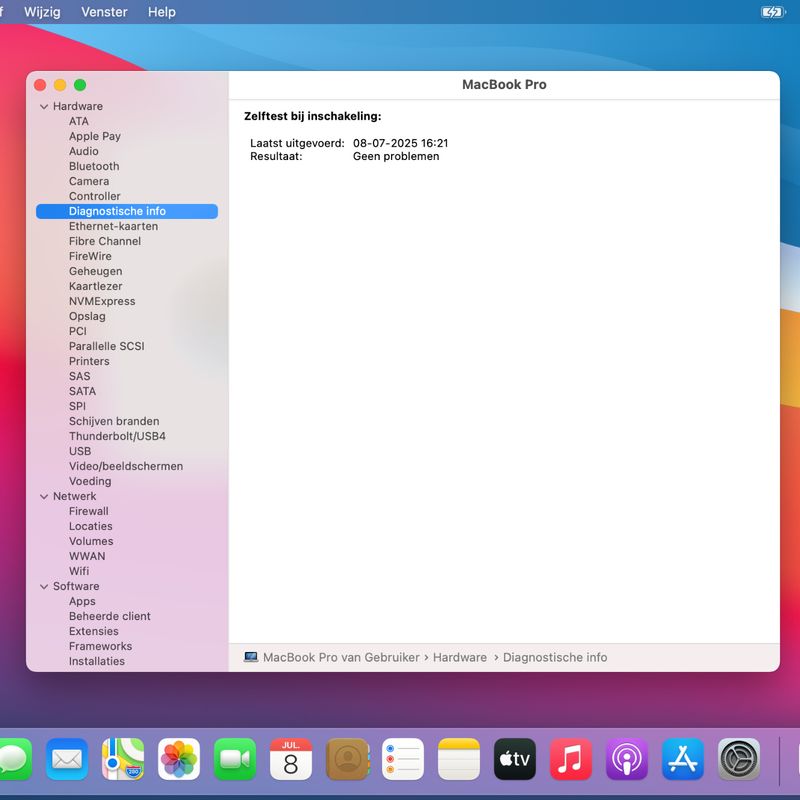Click Hardware in the path bar
Viewport: 800px width, 800px height.
point(460,657)
